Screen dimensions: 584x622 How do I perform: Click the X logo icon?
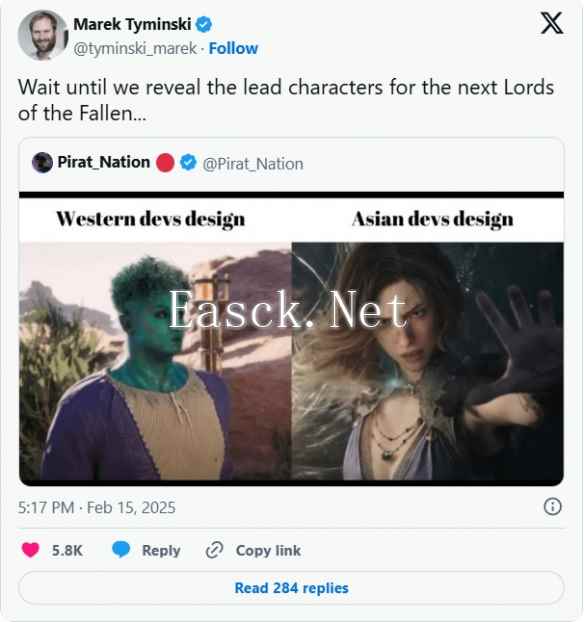552,23
